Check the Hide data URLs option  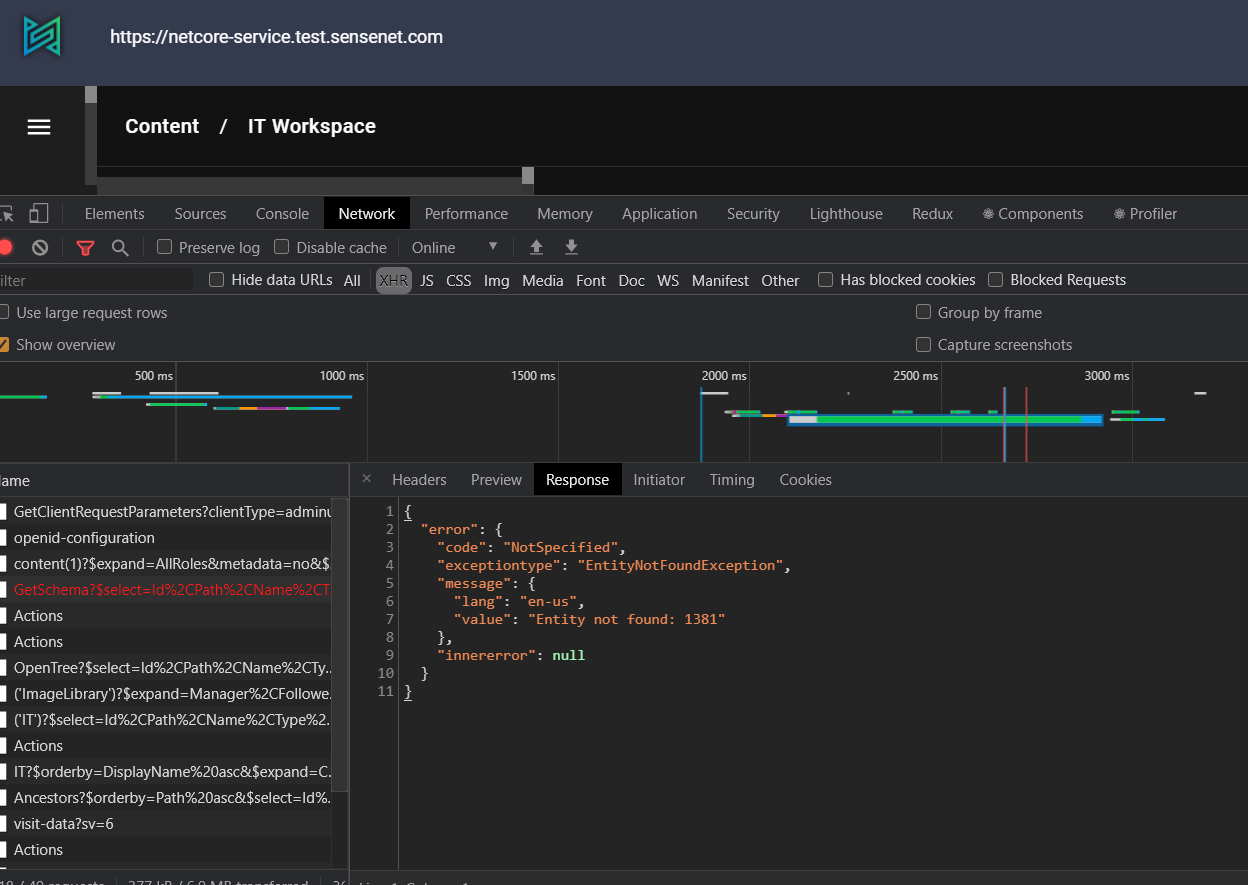tap(216, 280)
